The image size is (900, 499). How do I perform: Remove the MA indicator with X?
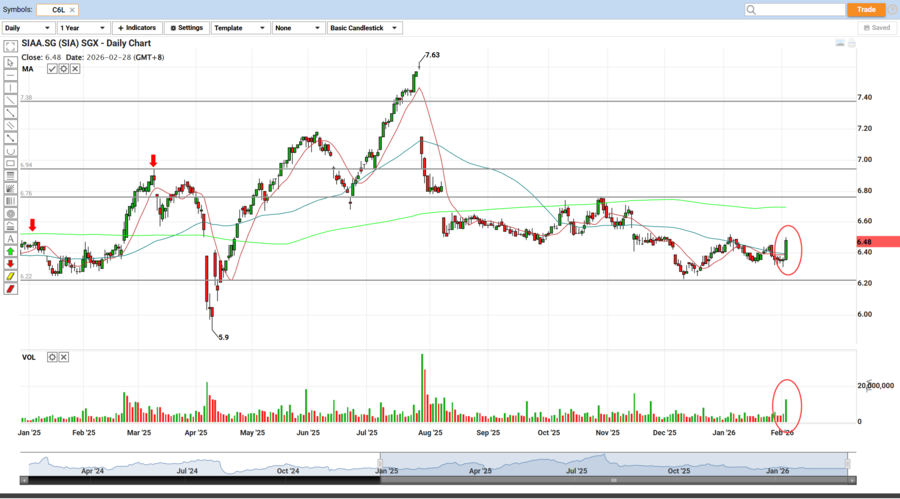pyautogui.click(x=75, y=69)
